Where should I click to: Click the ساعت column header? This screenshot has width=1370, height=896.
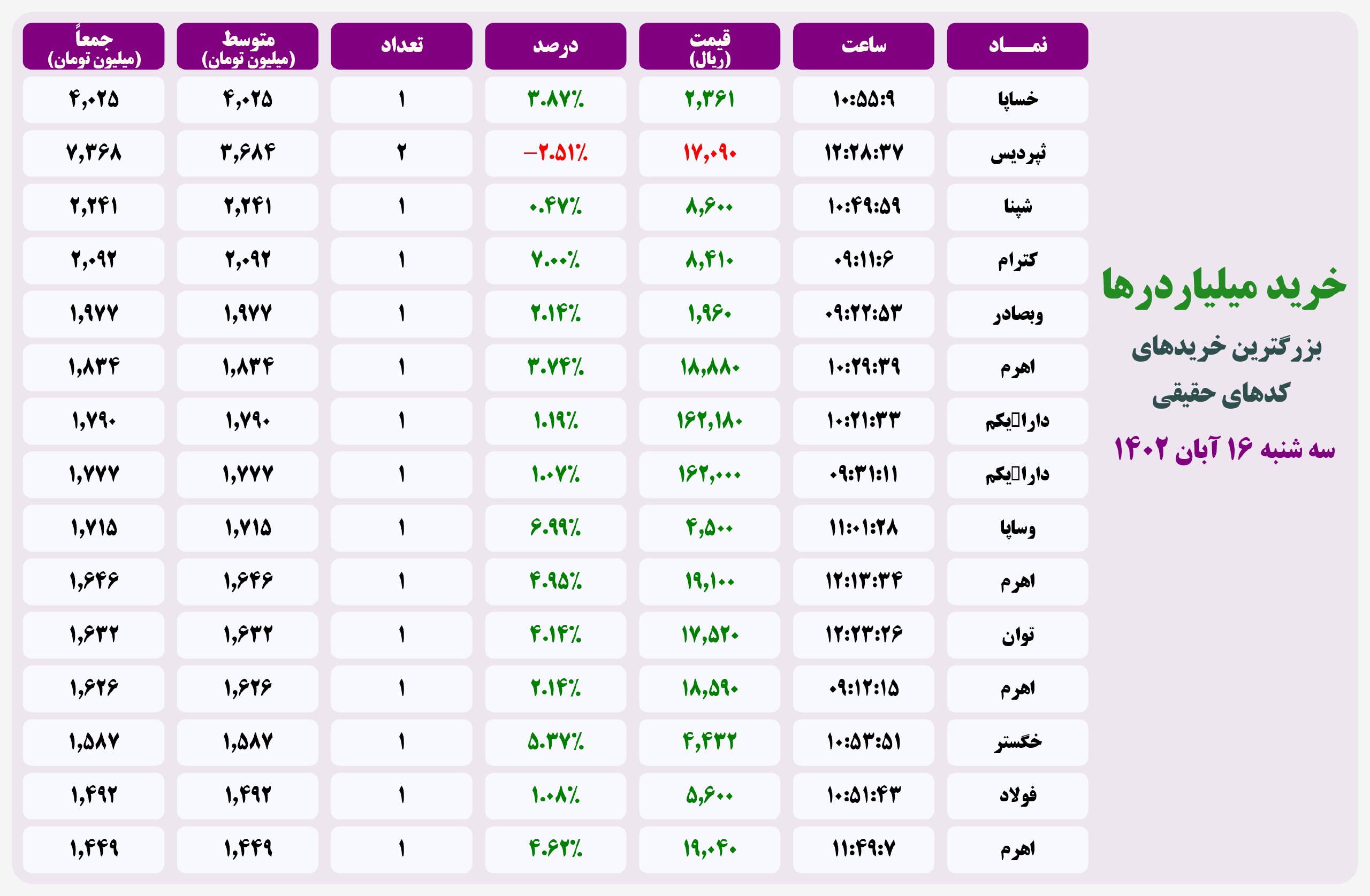pos(863,46)
